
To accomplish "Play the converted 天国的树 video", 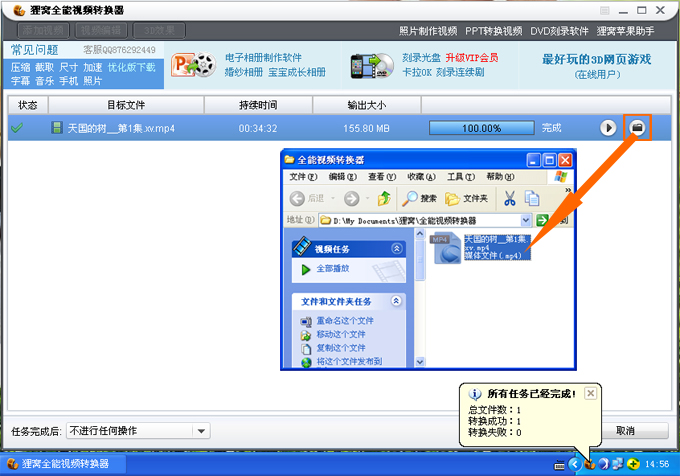I will point(608,128).
